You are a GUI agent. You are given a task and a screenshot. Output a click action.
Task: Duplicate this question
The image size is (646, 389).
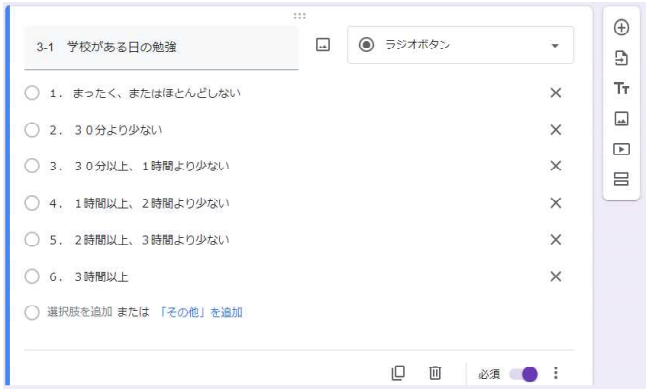coord(398,373)
